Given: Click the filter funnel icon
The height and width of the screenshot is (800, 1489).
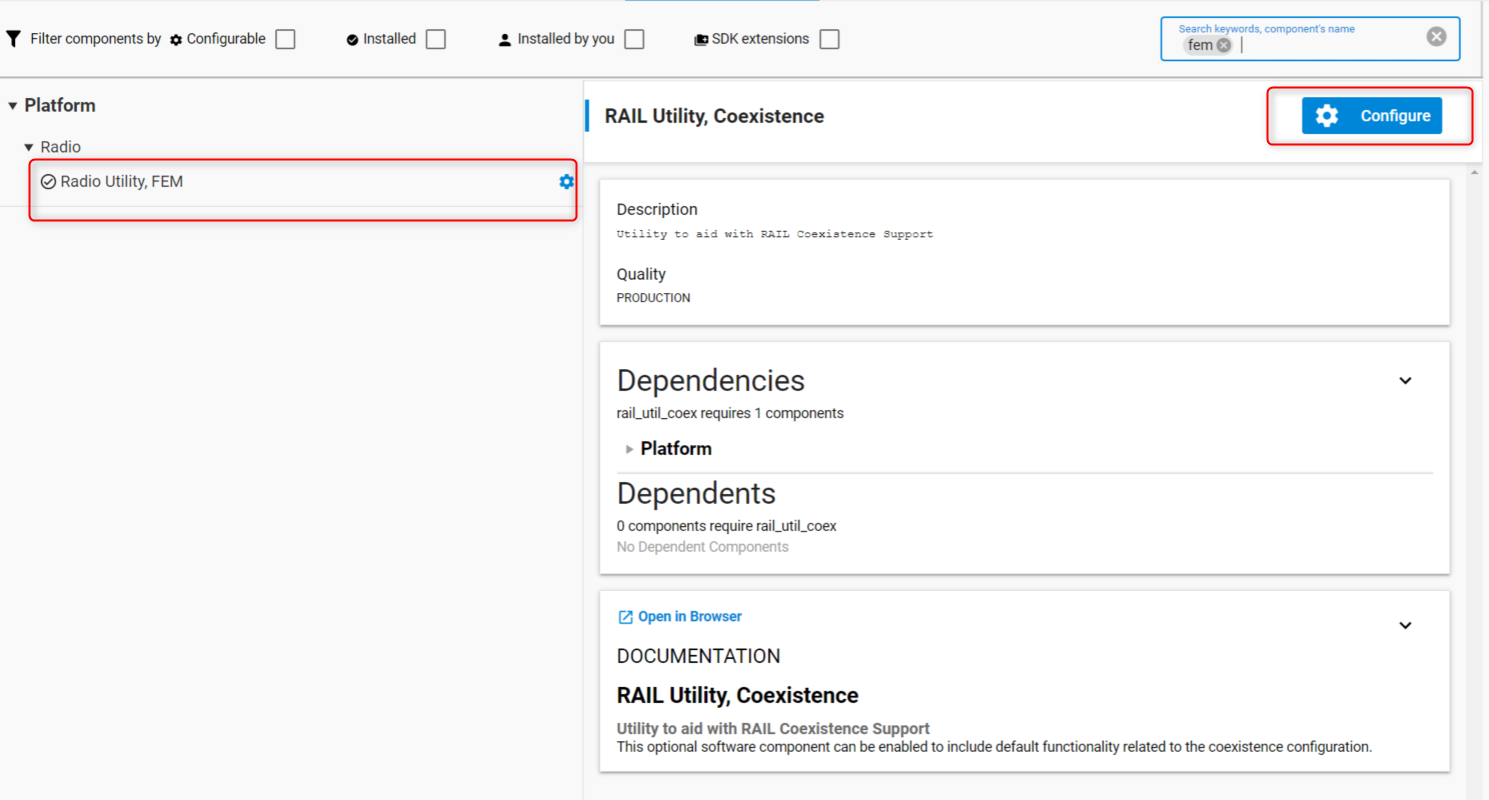Looking at the screenshot, I should click(13, 39).
